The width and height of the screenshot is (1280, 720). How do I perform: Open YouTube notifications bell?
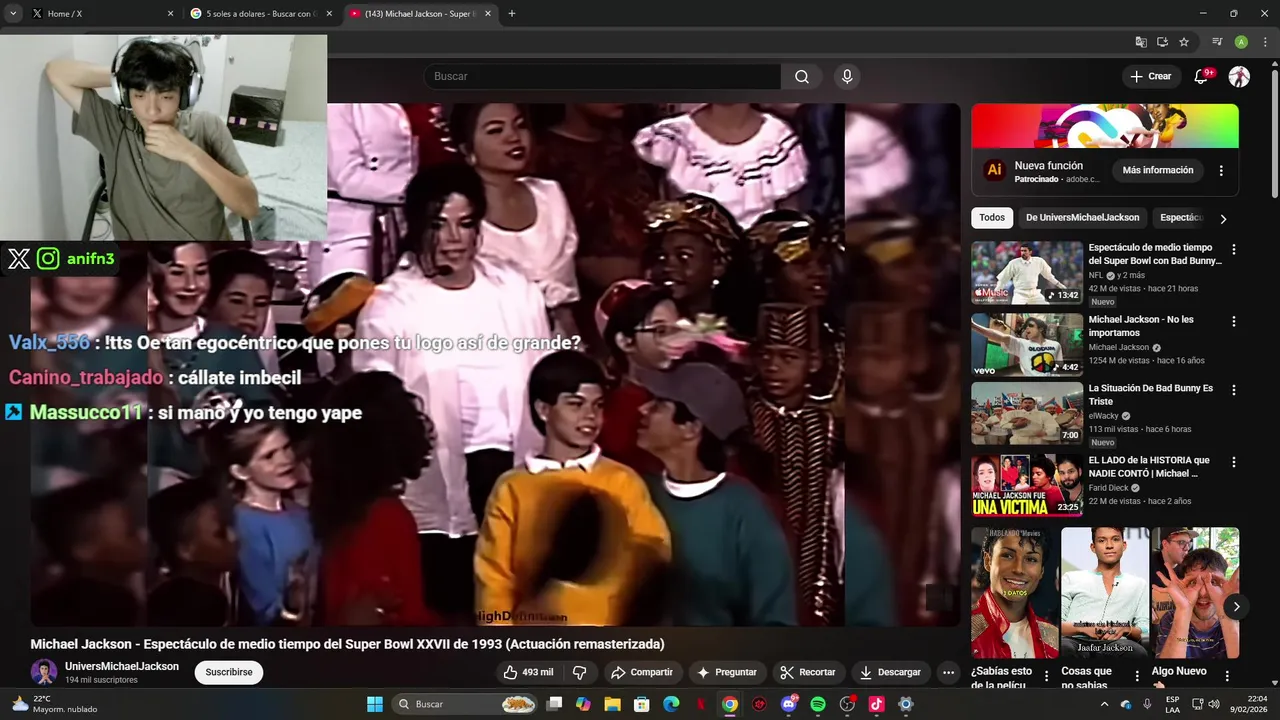point(1202,77)
